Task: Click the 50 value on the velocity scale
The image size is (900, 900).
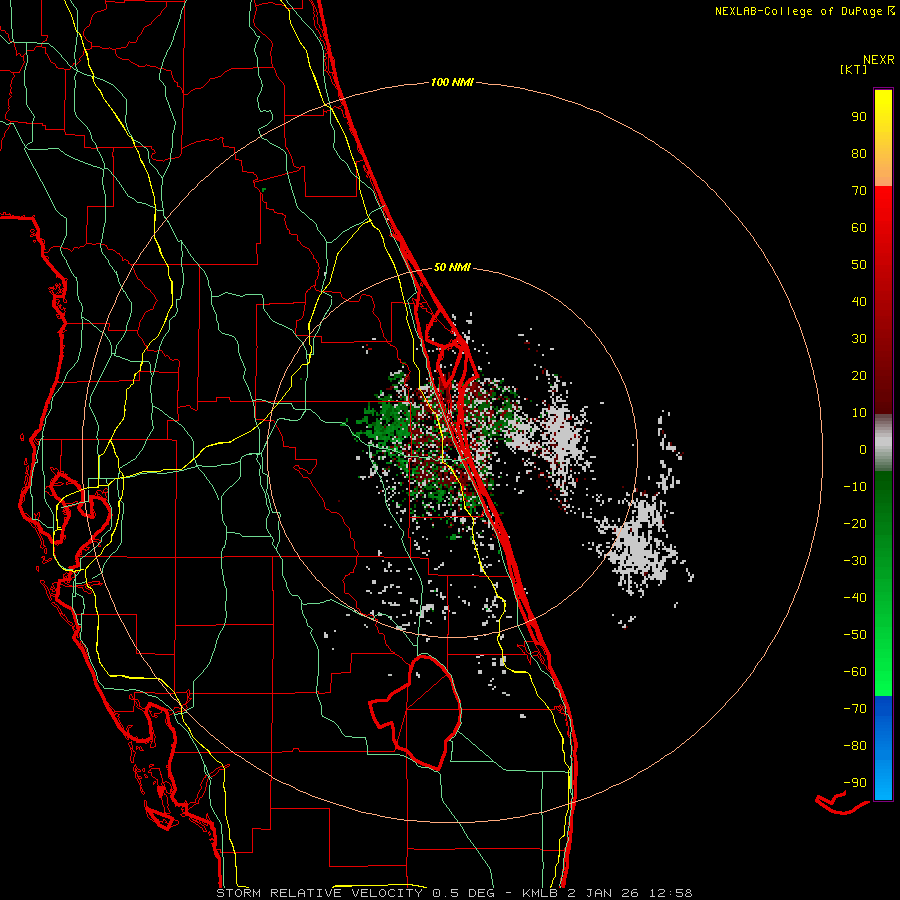Action: pos(859,265)
